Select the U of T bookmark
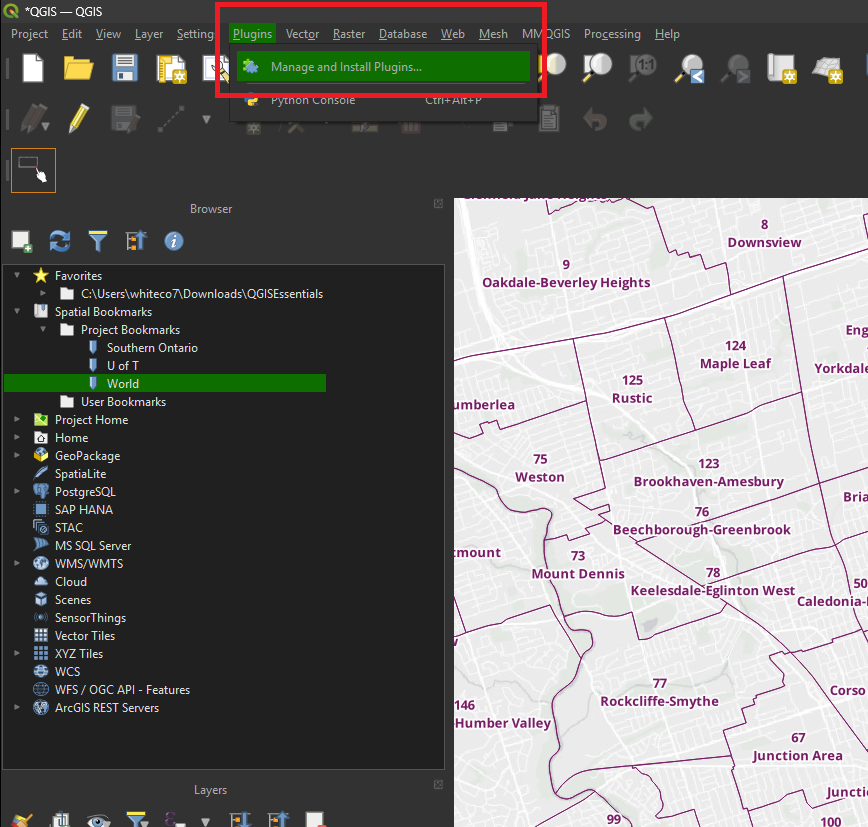Viewport: 868px width, 827px height. point(123,365)
